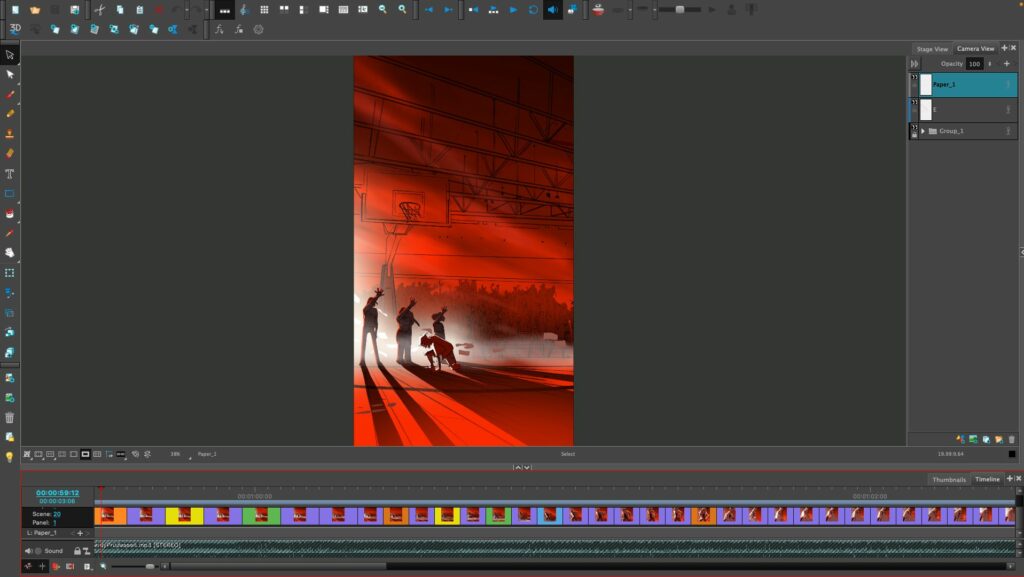The width and height of the screenshot is (1024, 577).
Task: Select the Paint bucket tool
Action: pos(10,213)
